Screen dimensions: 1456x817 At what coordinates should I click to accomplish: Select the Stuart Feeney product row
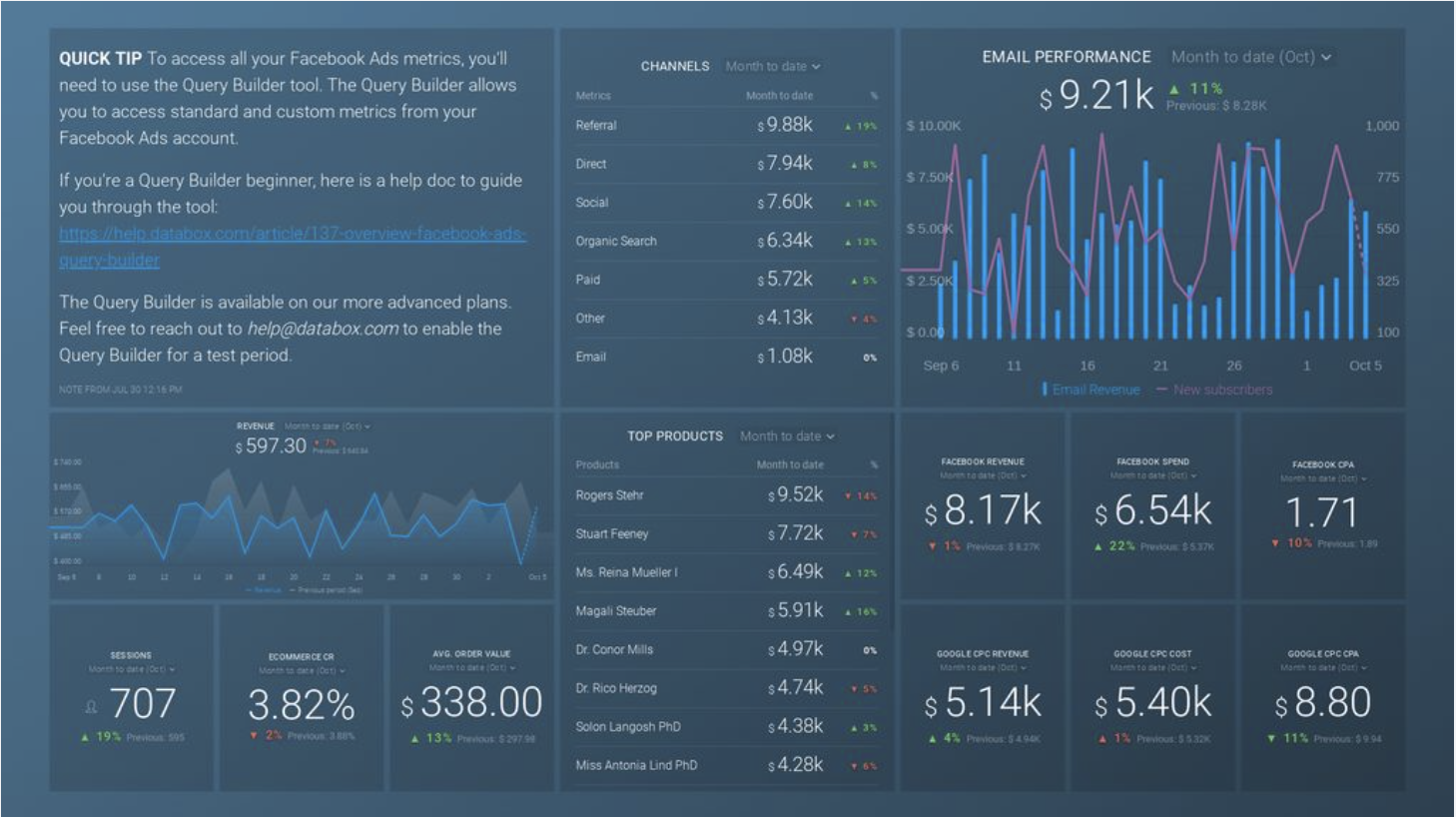(727, 533)
